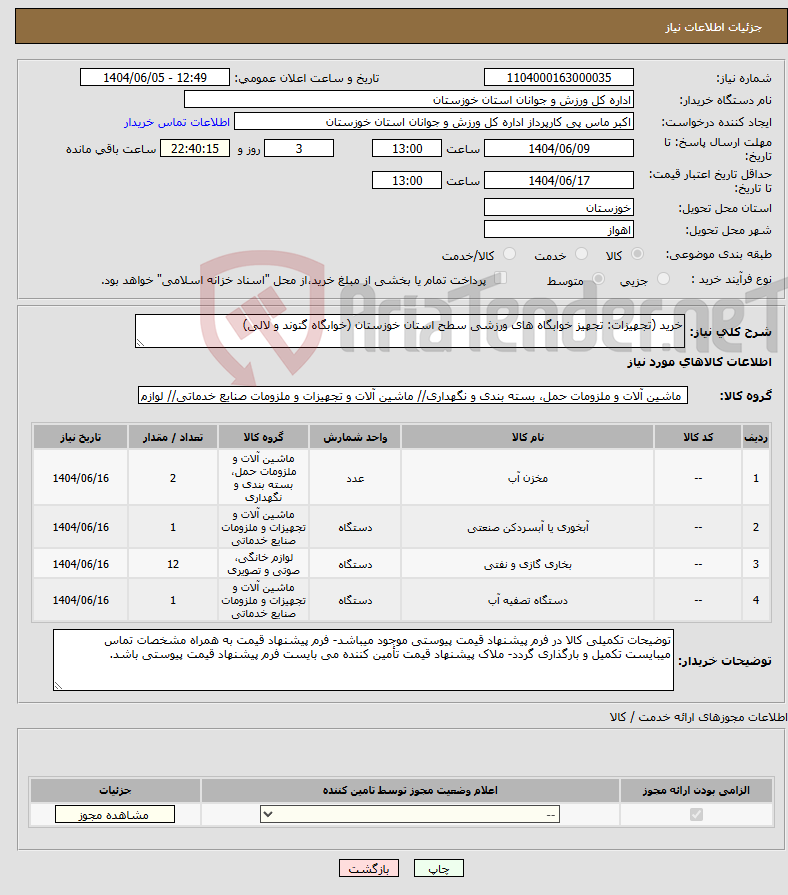The width and height of the screenshot is (788, 895).
Task: Click the مخزن آب item name
Action: (x=528, y=478)
